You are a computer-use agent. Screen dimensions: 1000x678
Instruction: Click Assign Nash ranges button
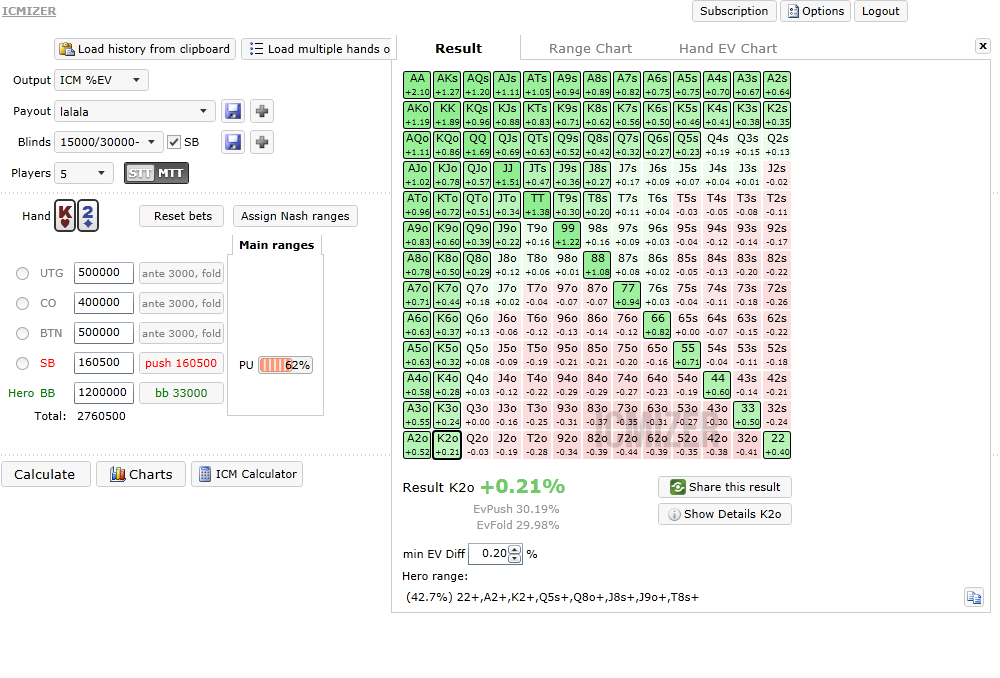point(295,216)
